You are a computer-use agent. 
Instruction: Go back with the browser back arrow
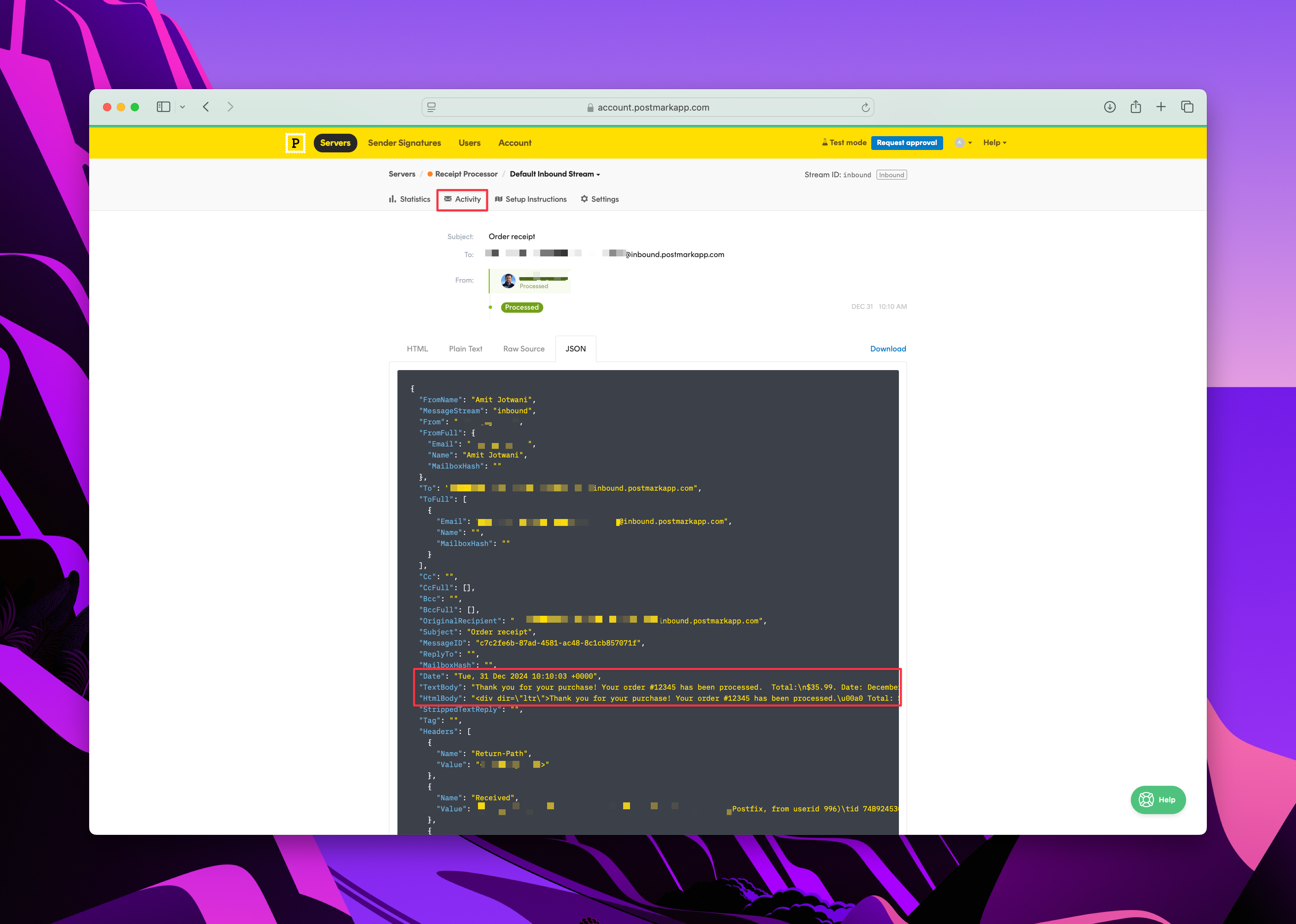coord(206,107)
